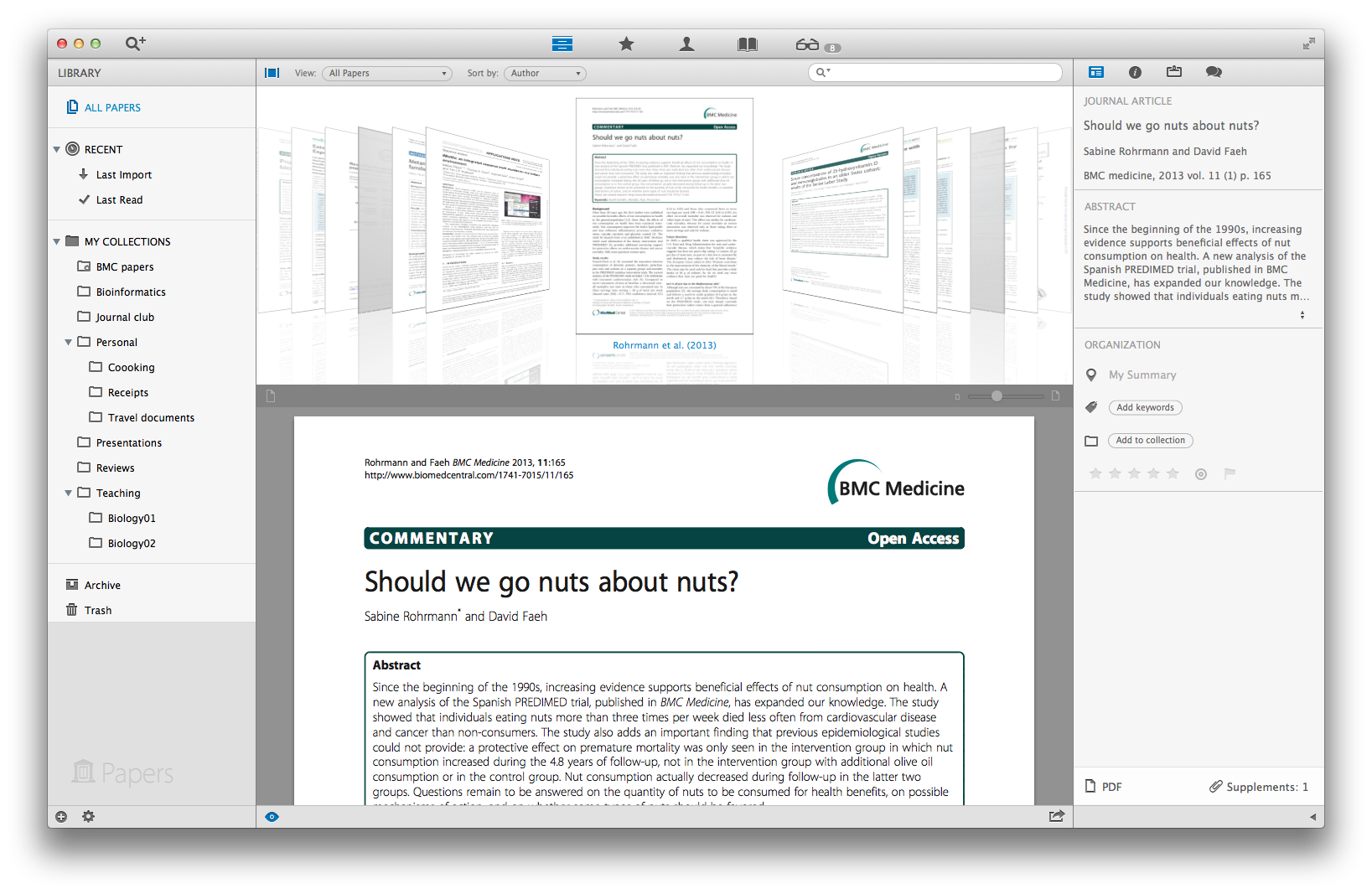Click the paper title in the inspector
This screenshot has width=1372, height=894.
click(1171, 126)
